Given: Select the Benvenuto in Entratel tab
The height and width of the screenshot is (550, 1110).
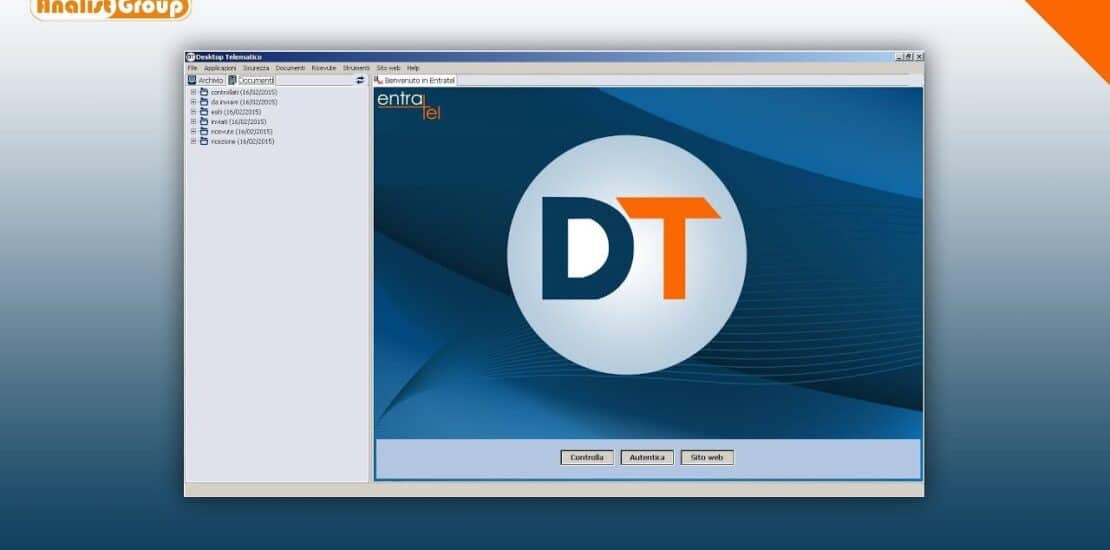Looking at the screenshot, I should pyautogui.click(x=415, y=81).
